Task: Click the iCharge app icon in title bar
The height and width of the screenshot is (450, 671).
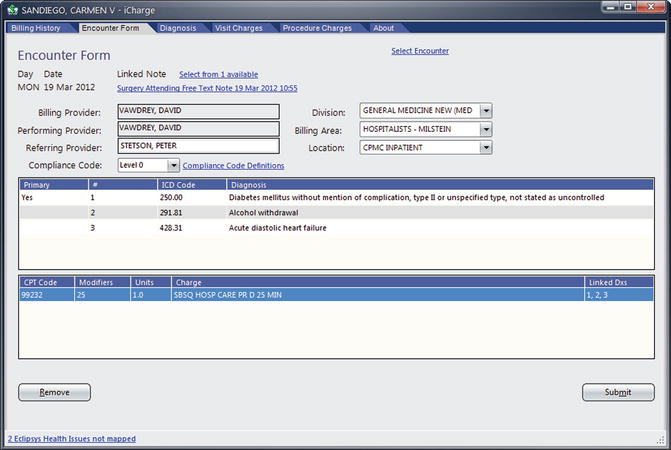Action: pos(12,9)
